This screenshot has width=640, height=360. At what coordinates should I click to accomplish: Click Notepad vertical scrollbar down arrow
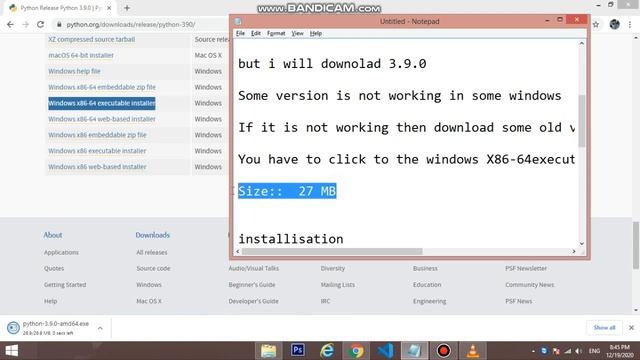point(582,244)
